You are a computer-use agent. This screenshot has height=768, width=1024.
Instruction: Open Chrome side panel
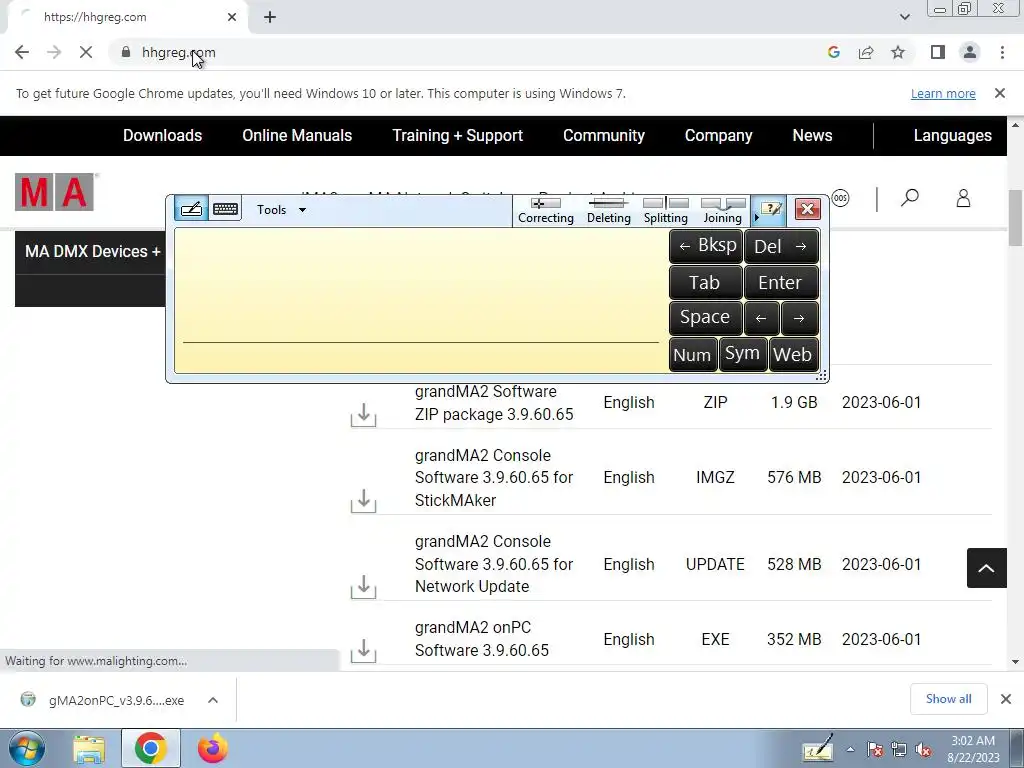938,52
